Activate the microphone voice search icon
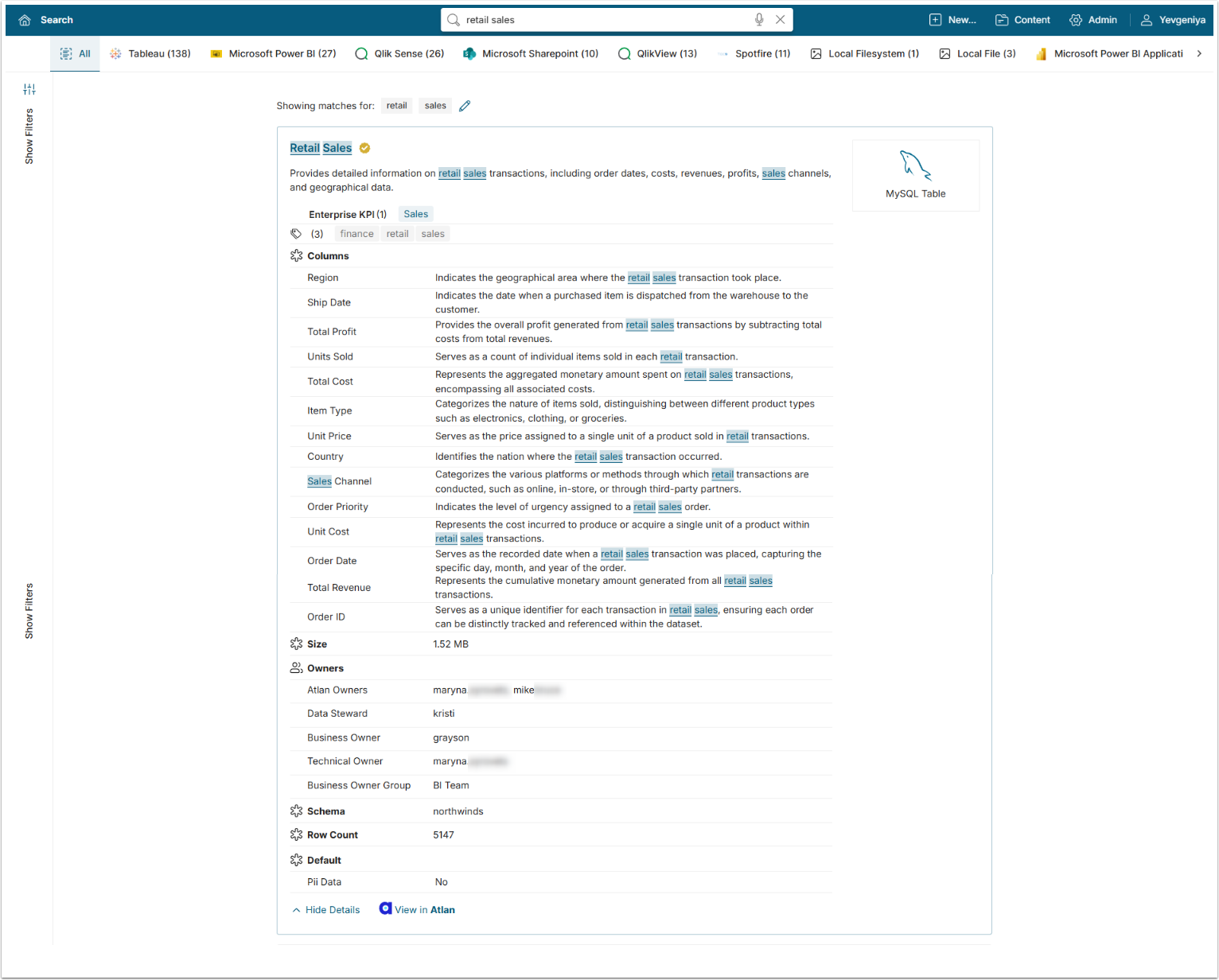 tap(759, 20)
